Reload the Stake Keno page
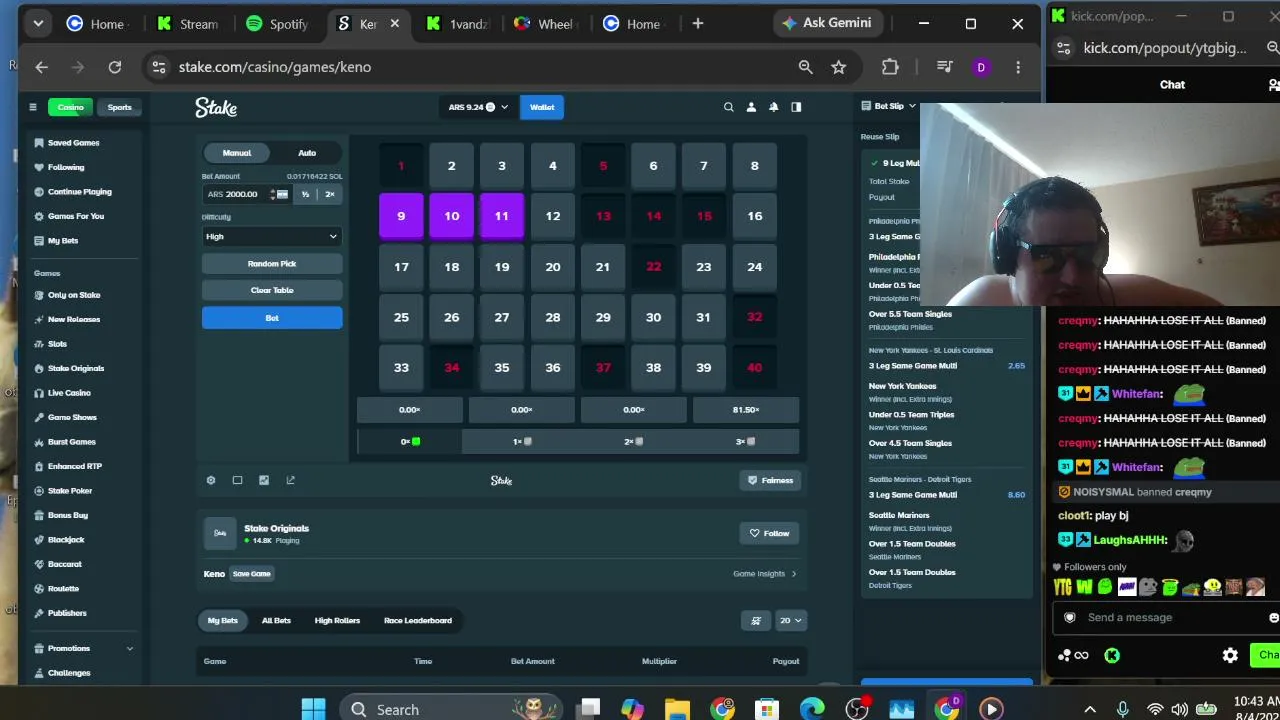Image resolution: width=1280 pixels, height=720 pixels. click(x=115, y=67)
